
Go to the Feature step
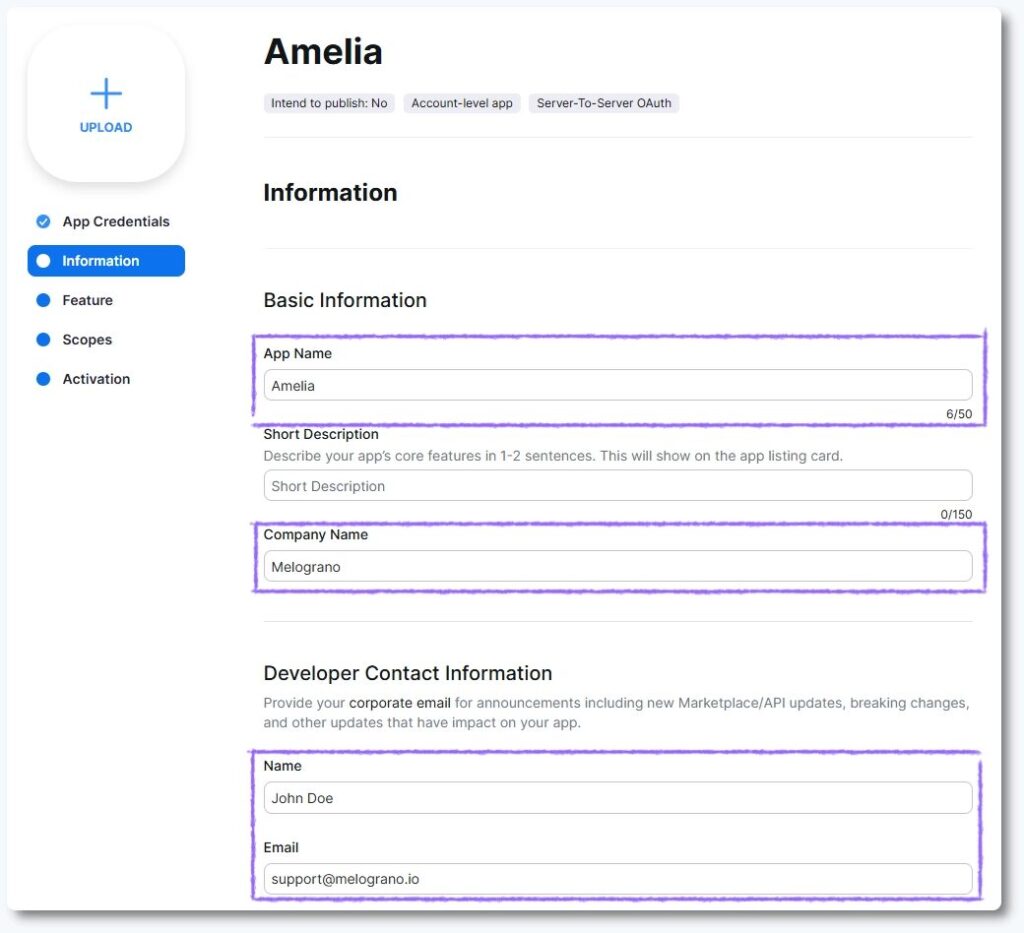pos(88,300)
